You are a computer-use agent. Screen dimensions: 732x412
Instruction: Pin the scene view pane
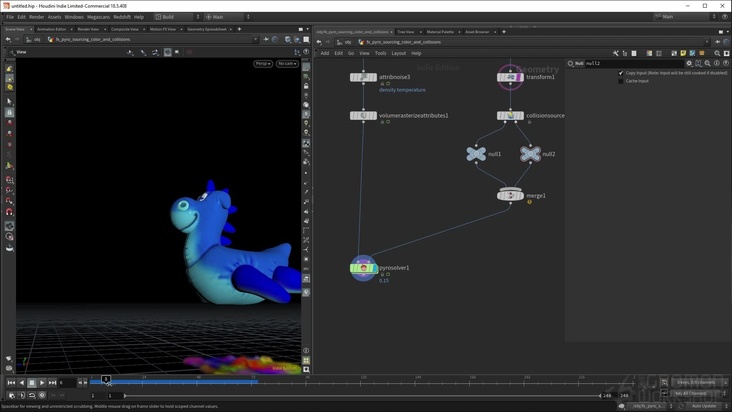(x=266, y=40)
